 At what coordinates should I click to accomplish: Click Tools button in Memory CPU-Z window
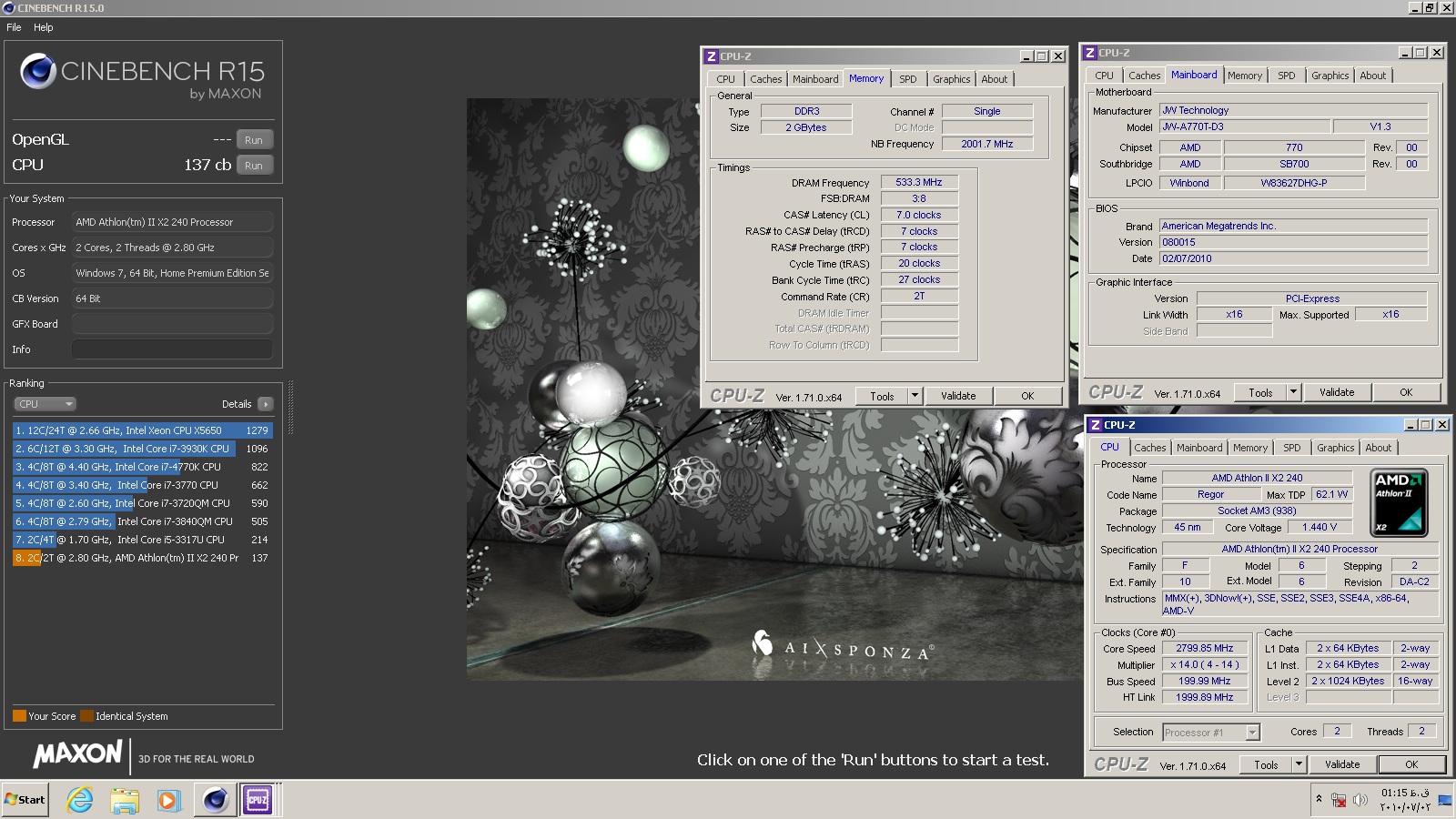882,396
